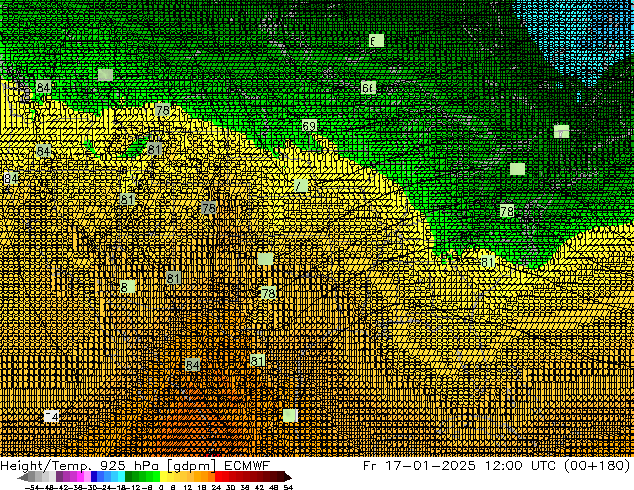The width and height of the screenshot is (634, 490).
Task: Select the bright red legend swatch
Action: (218, 477)
